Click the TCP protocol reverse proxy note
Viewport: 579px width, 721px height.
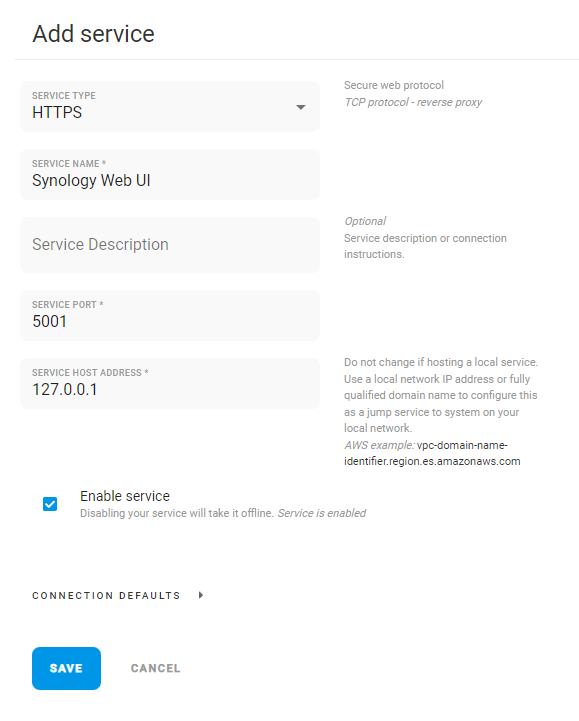(413, 102)
